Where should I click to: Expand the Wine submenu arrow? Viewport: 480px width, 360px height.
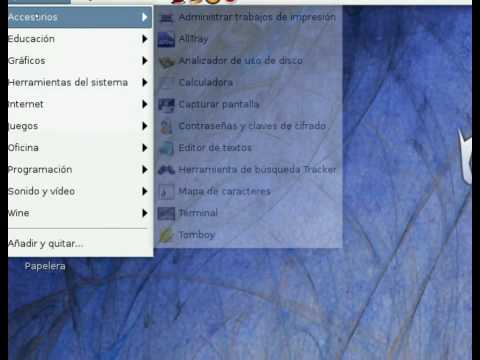(144, 213)
